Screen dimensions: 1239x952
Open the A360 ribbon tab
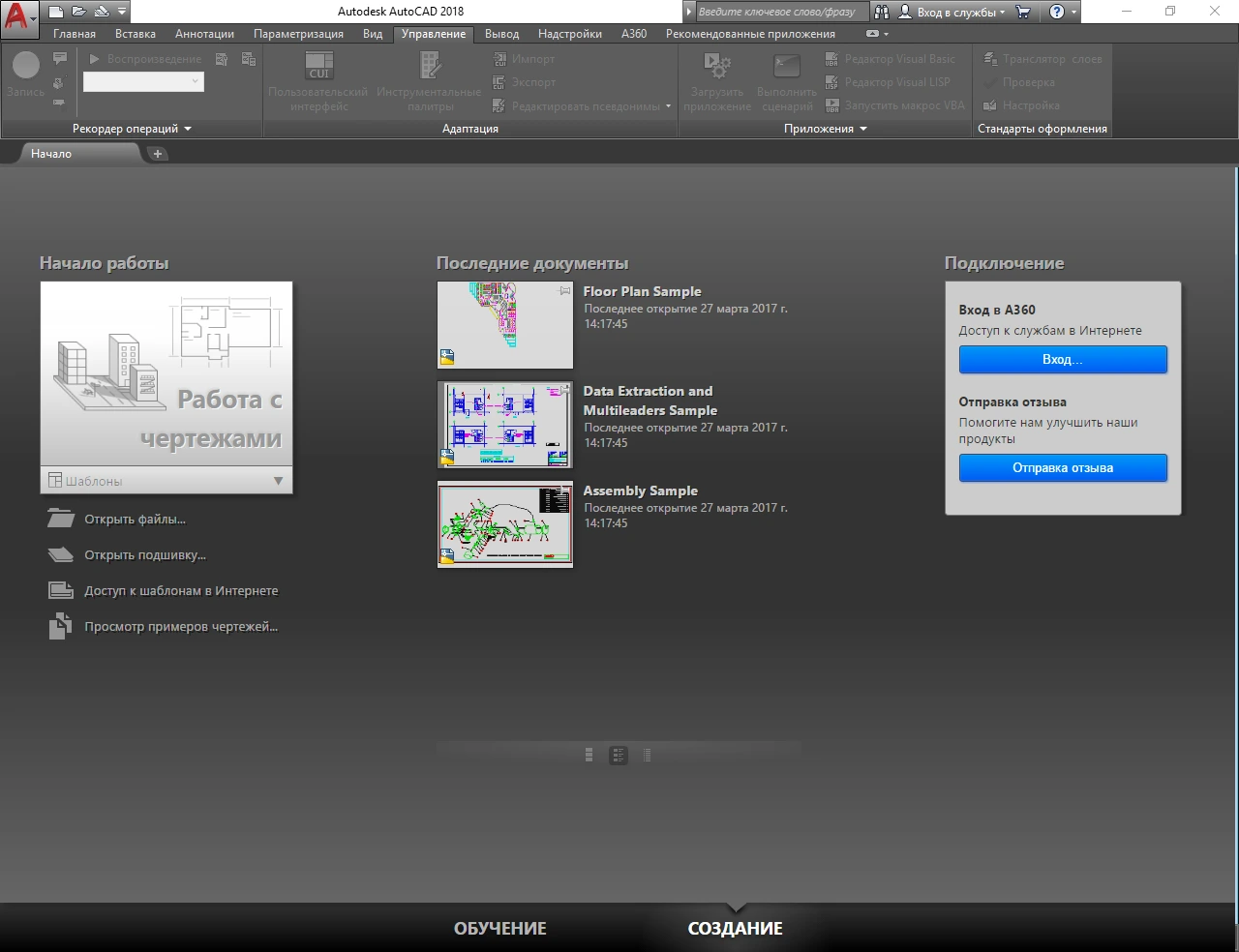click(634, 34)
